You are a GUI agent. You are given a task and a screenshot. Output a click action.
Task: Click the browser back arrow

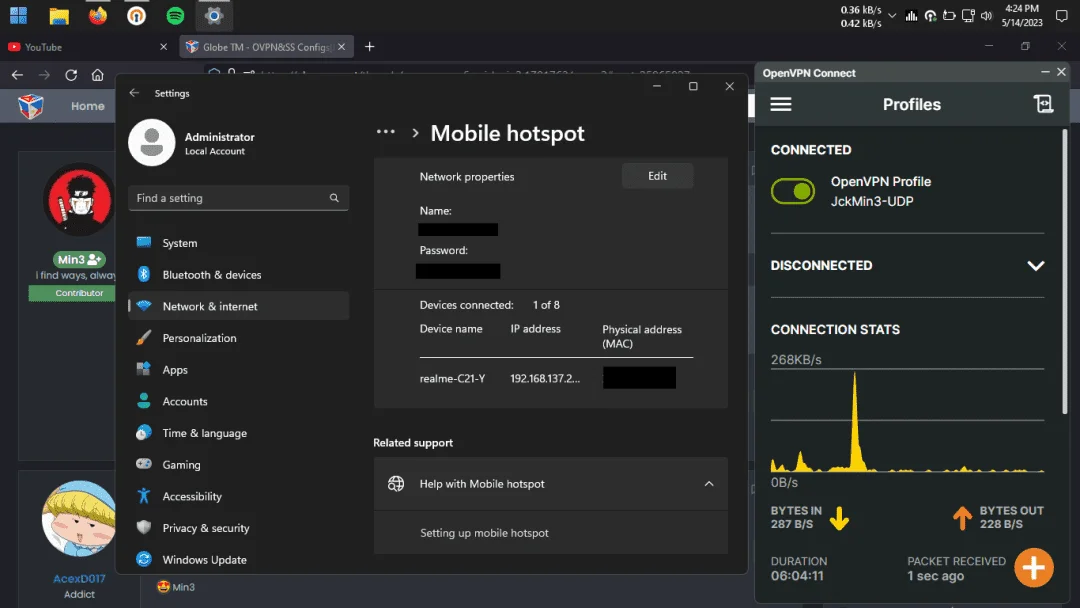point(17,75)
